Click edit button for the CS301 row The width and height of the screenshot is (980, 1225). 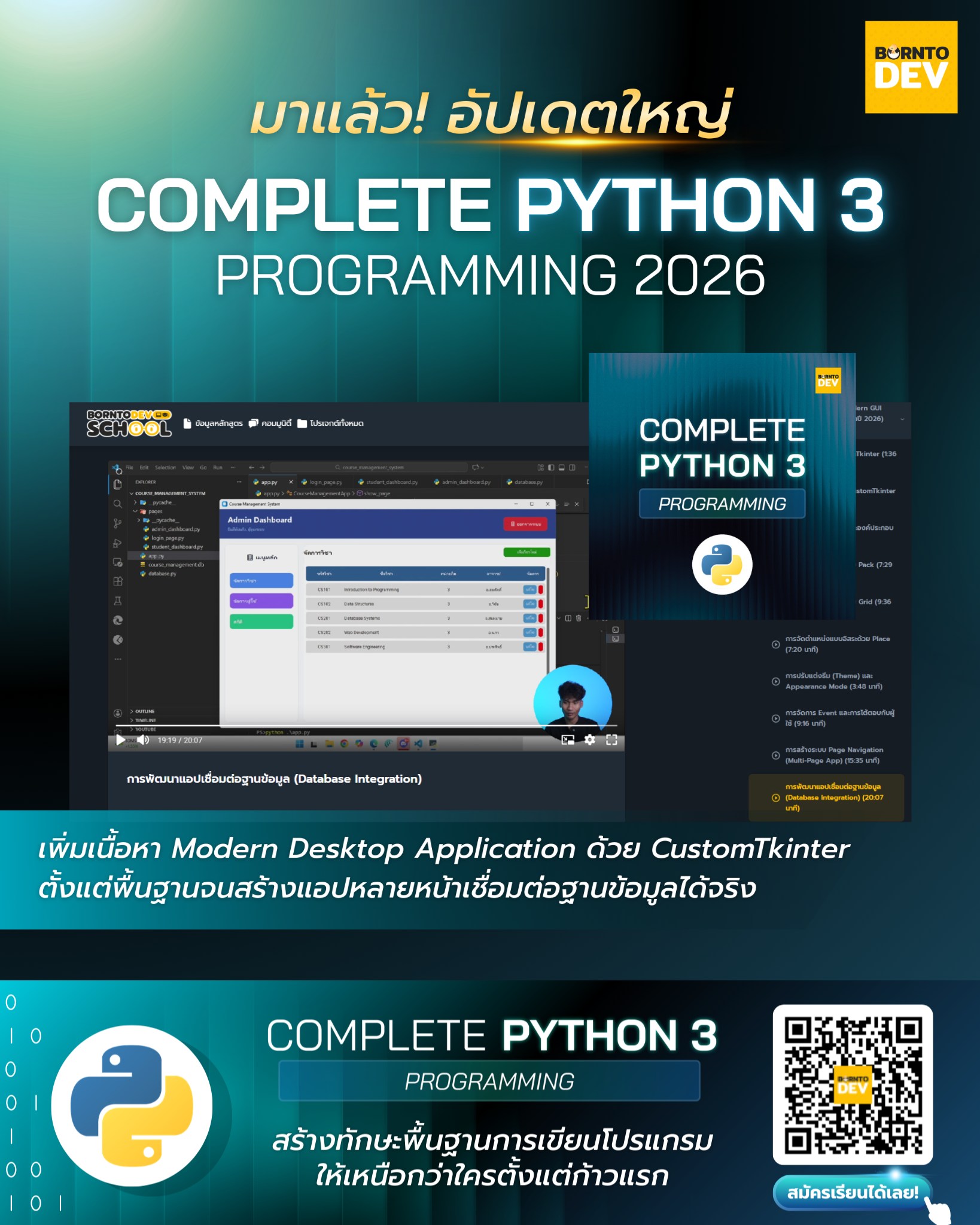click(x=530, y=647)
